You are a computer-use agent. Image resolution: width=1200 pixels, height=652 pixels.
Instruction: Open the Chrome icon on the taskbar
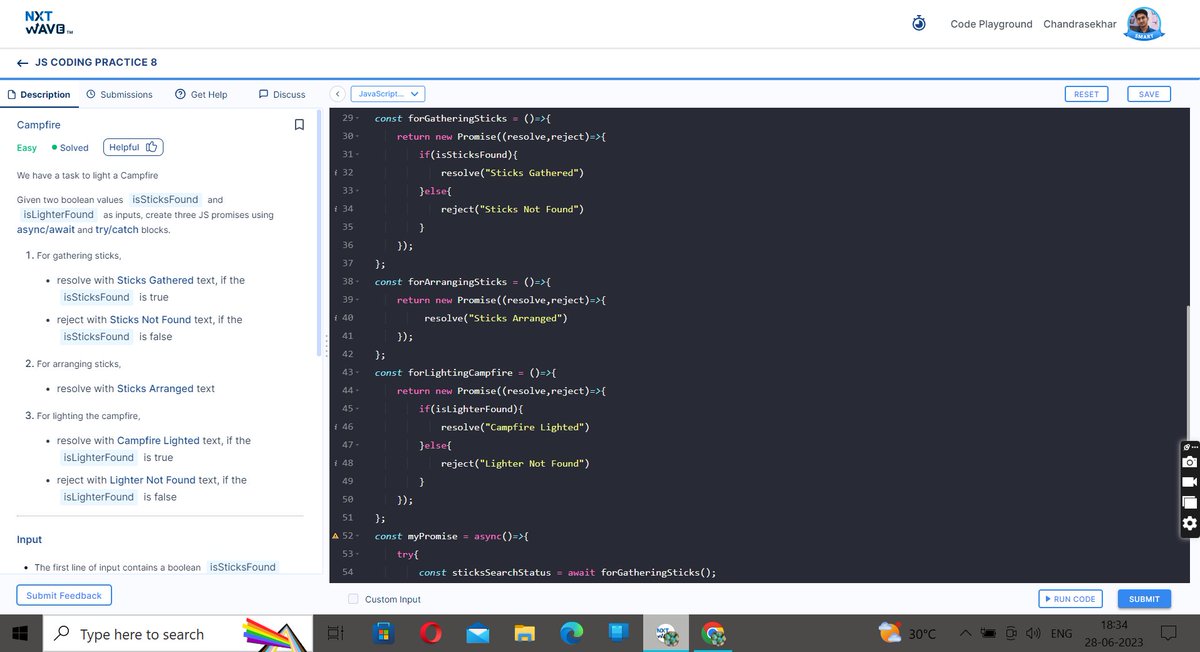(x=713, y=633)
